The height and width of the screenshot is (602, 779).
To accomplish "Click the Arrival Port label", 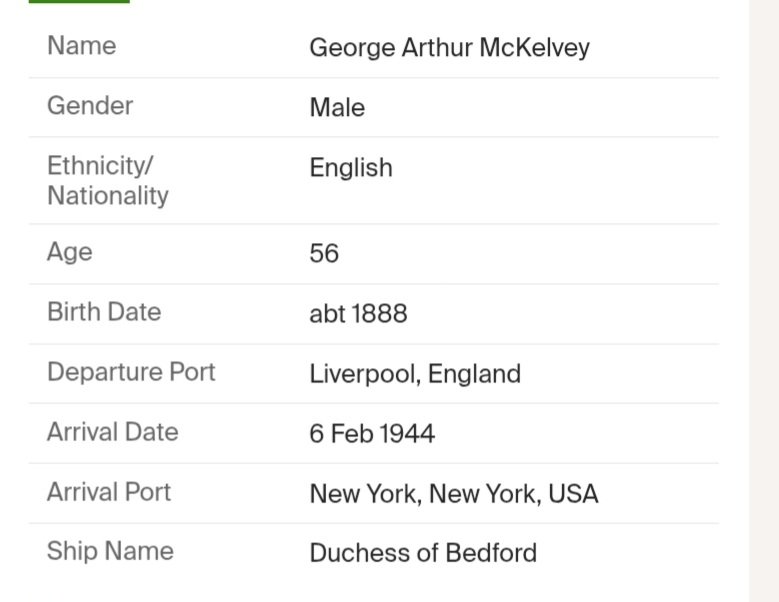I will point(108,492).
